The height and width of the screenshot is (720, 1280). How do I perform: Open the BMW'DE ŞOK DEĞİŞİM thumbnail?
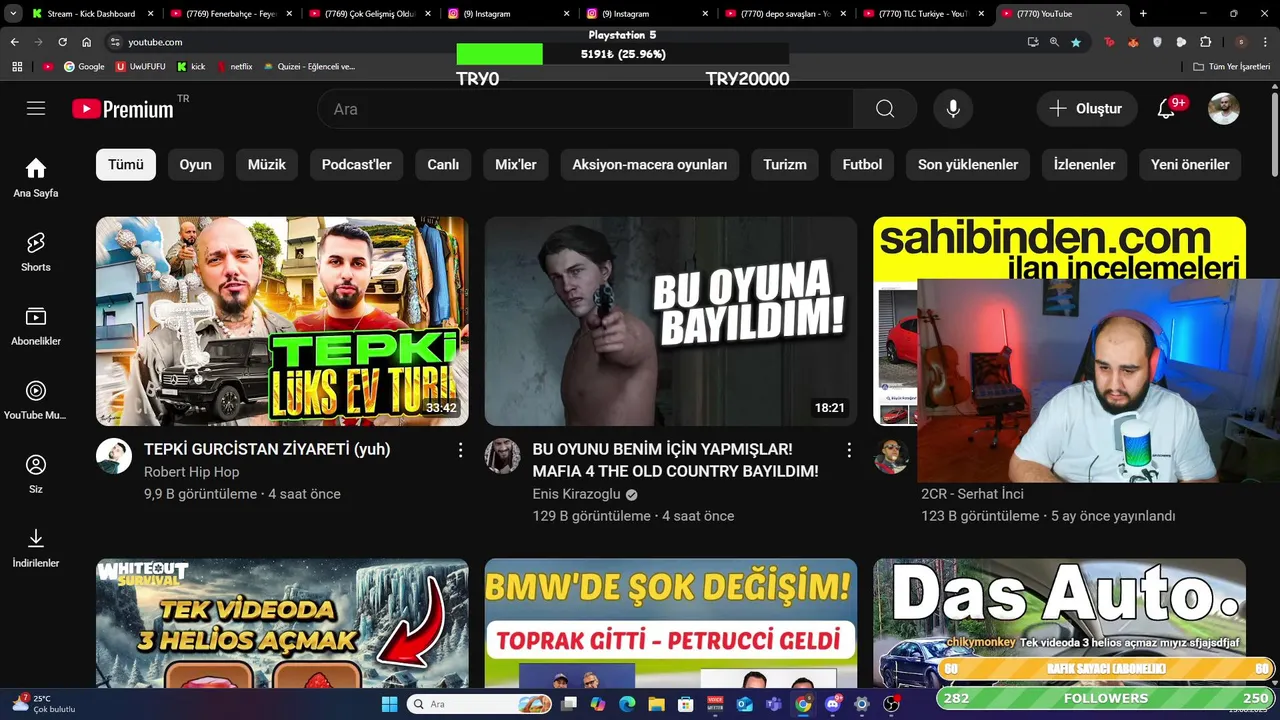[671, 623]
